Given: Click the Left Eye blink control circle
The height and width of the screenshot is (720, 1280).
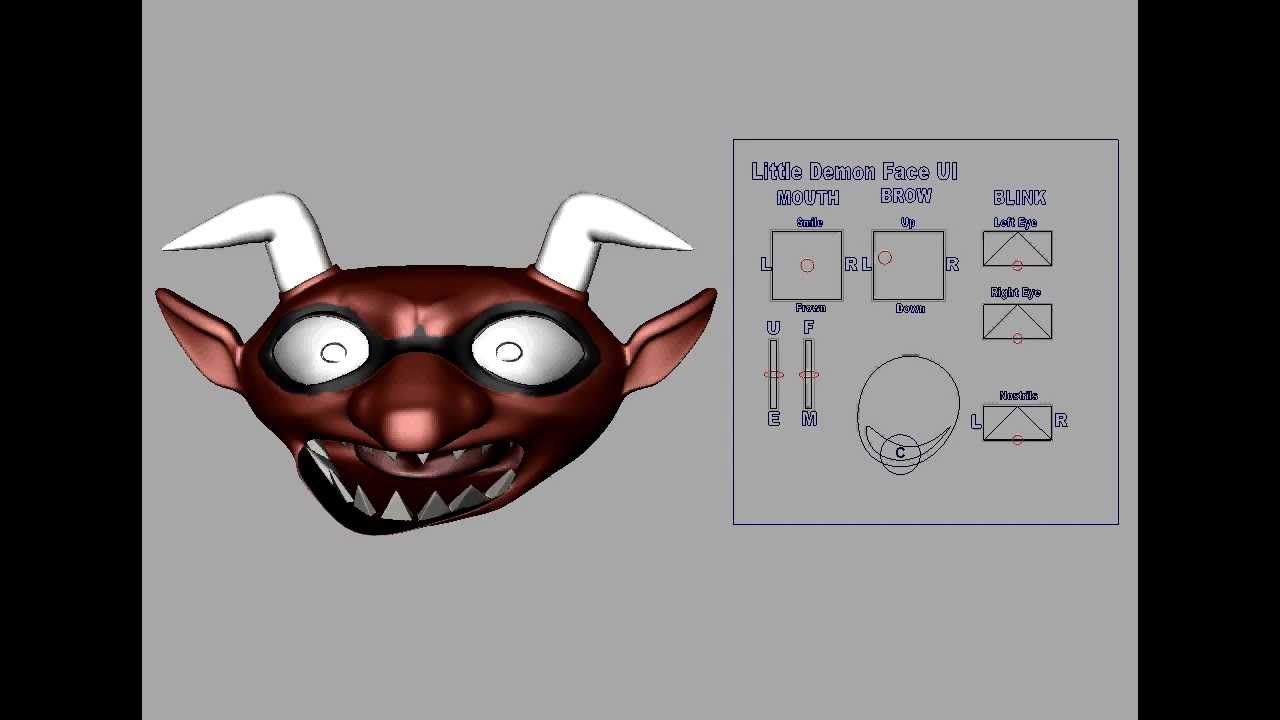Looking at the screenshot, I should click(1017, 265).
